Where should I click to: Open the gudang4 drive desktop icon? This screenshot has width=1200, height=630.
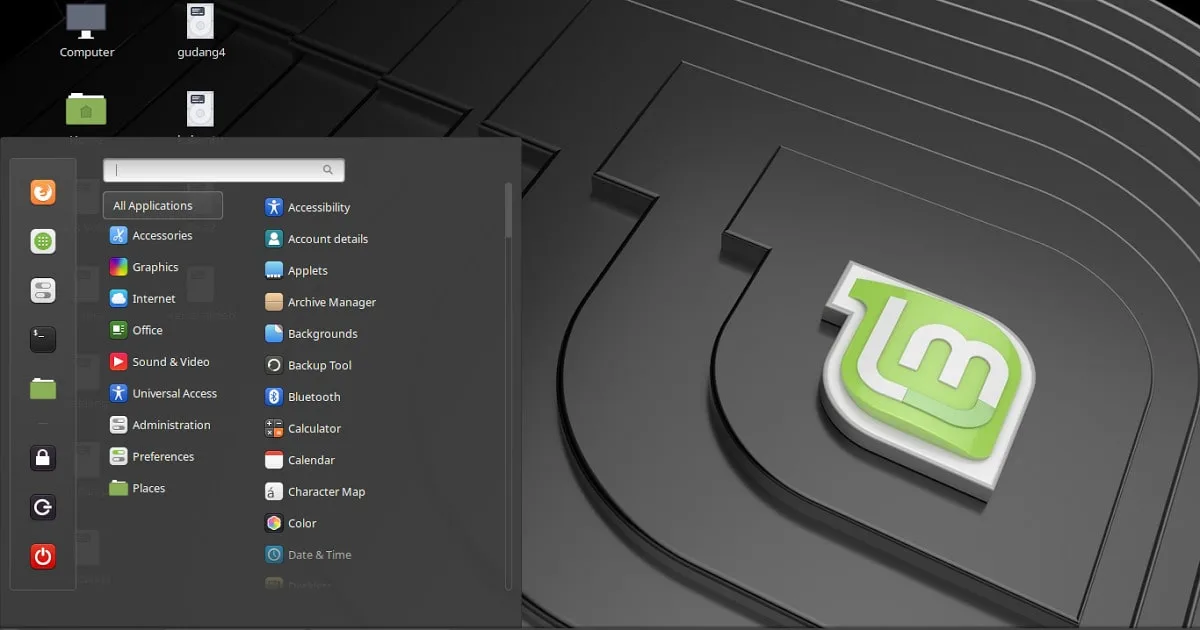[x=200, y=20]
